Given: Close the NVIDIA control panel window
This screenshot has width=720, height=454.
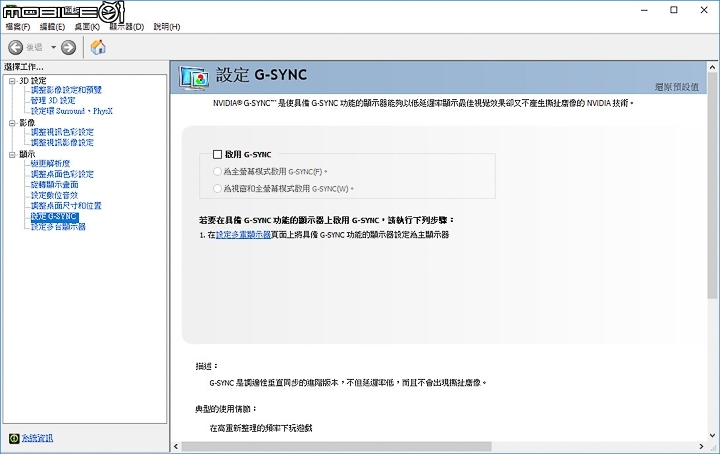Looking at the screenshot, I should pos(704,10).
